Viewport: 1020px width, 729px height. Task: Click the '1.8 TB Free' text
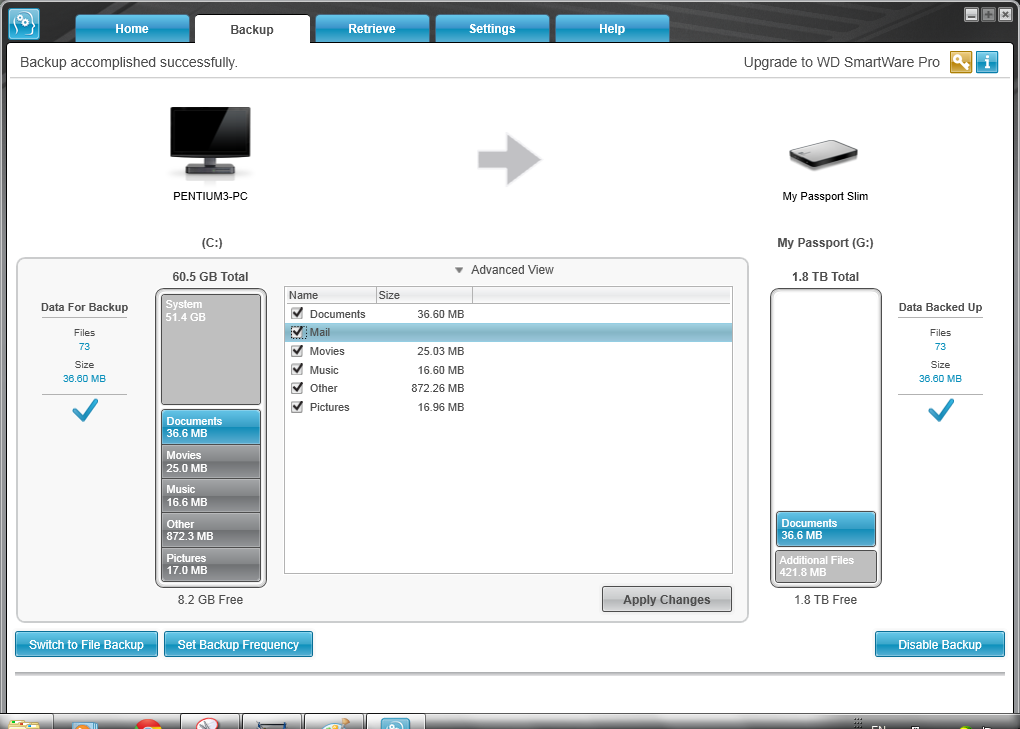tap(825, 600)
